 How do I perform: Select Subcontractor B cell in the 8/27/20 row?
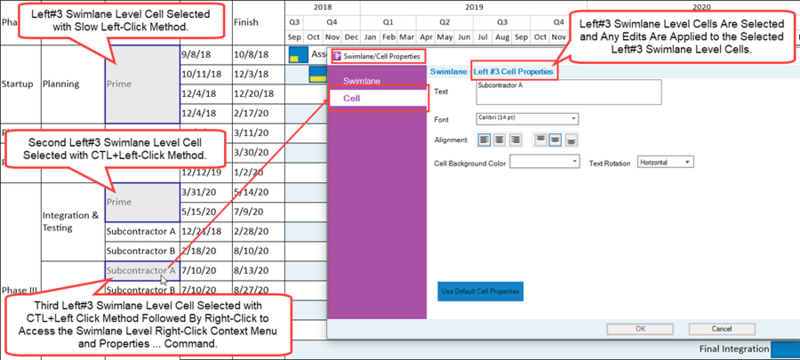tap(142, 290)
